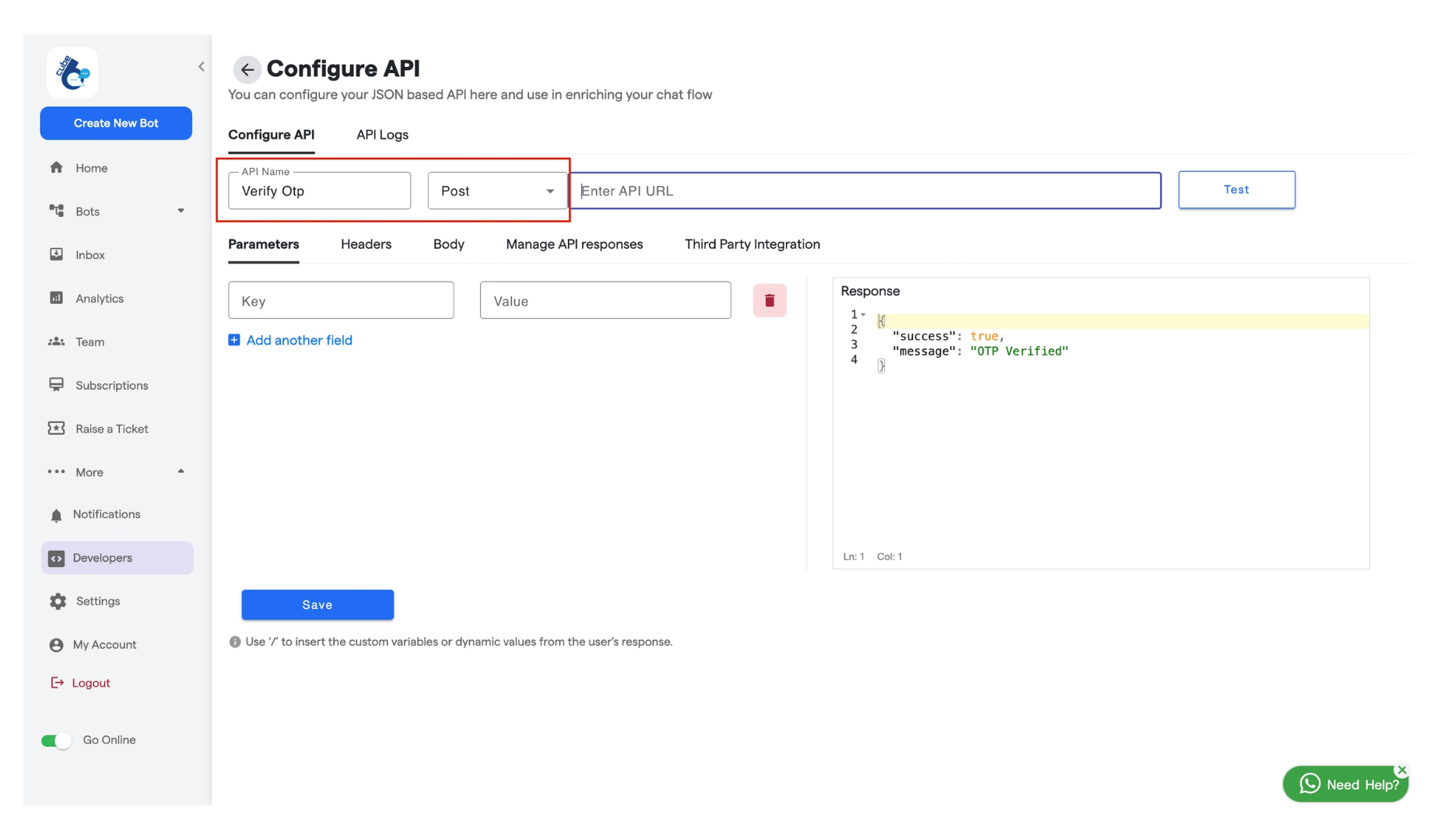Open Notifications
This screenshot has width=1452, height=840.
tap(106, 513)
